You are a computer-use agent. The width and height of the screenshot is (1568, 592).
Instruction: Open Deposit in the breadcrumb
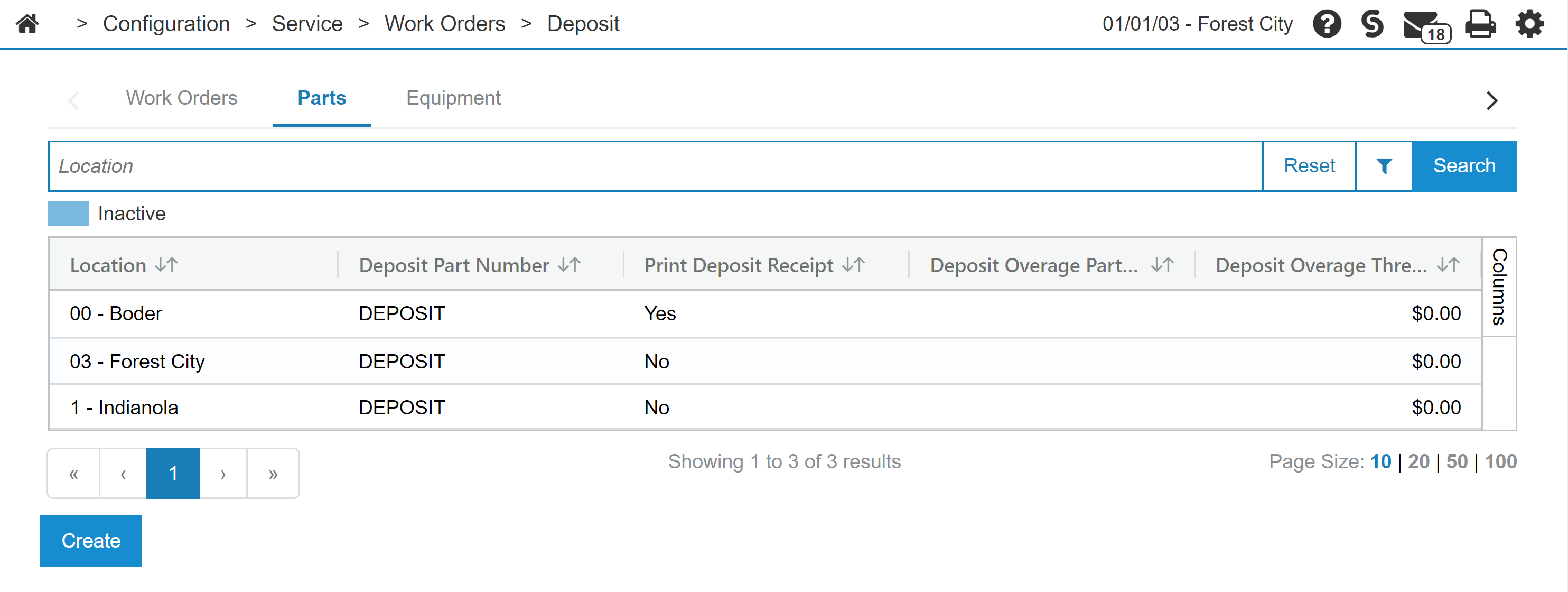tap(583, 24)
